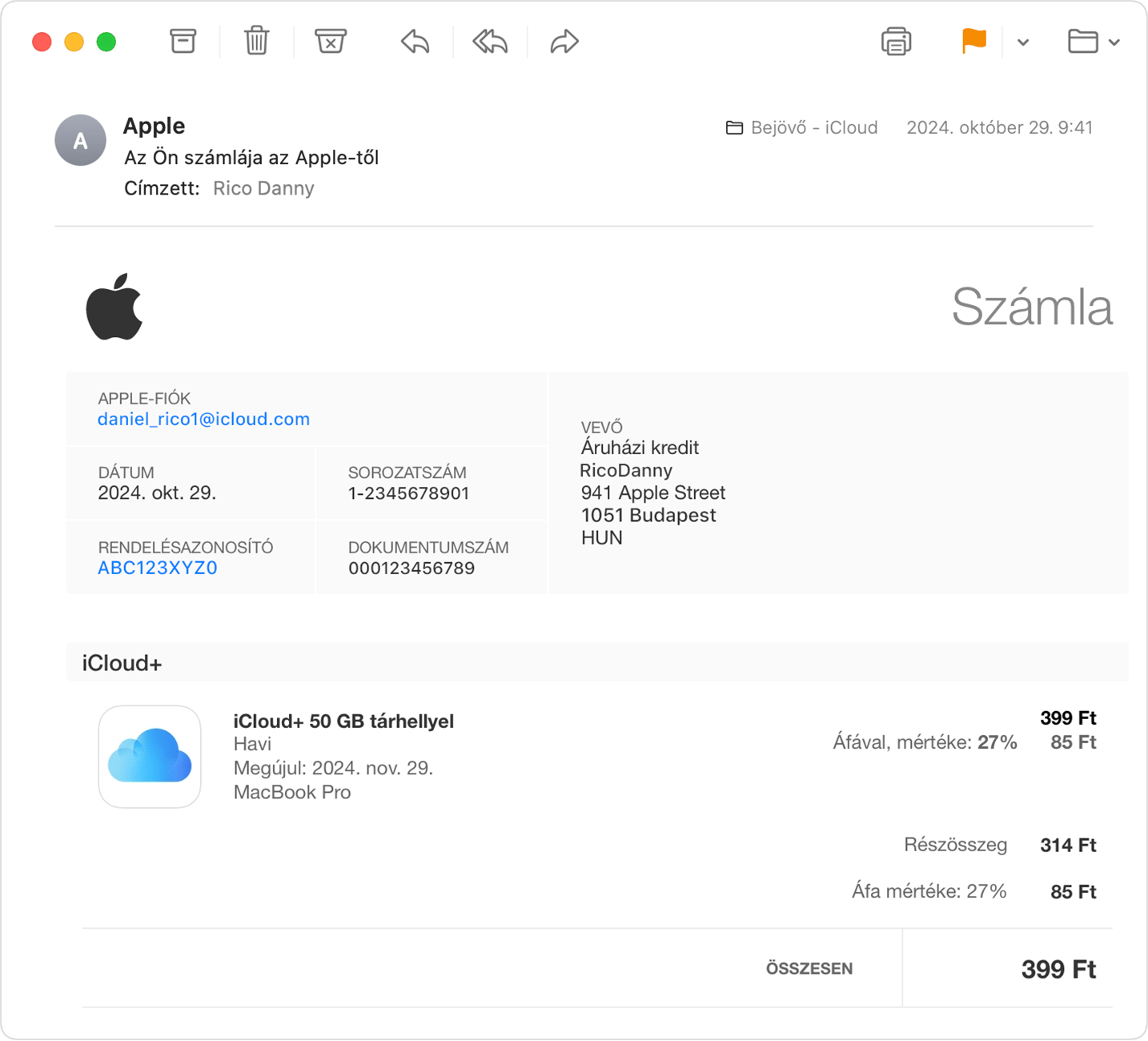Click the Számla heading
This screenshot has height=1041, width=1148.
(x=1032, y=307)
